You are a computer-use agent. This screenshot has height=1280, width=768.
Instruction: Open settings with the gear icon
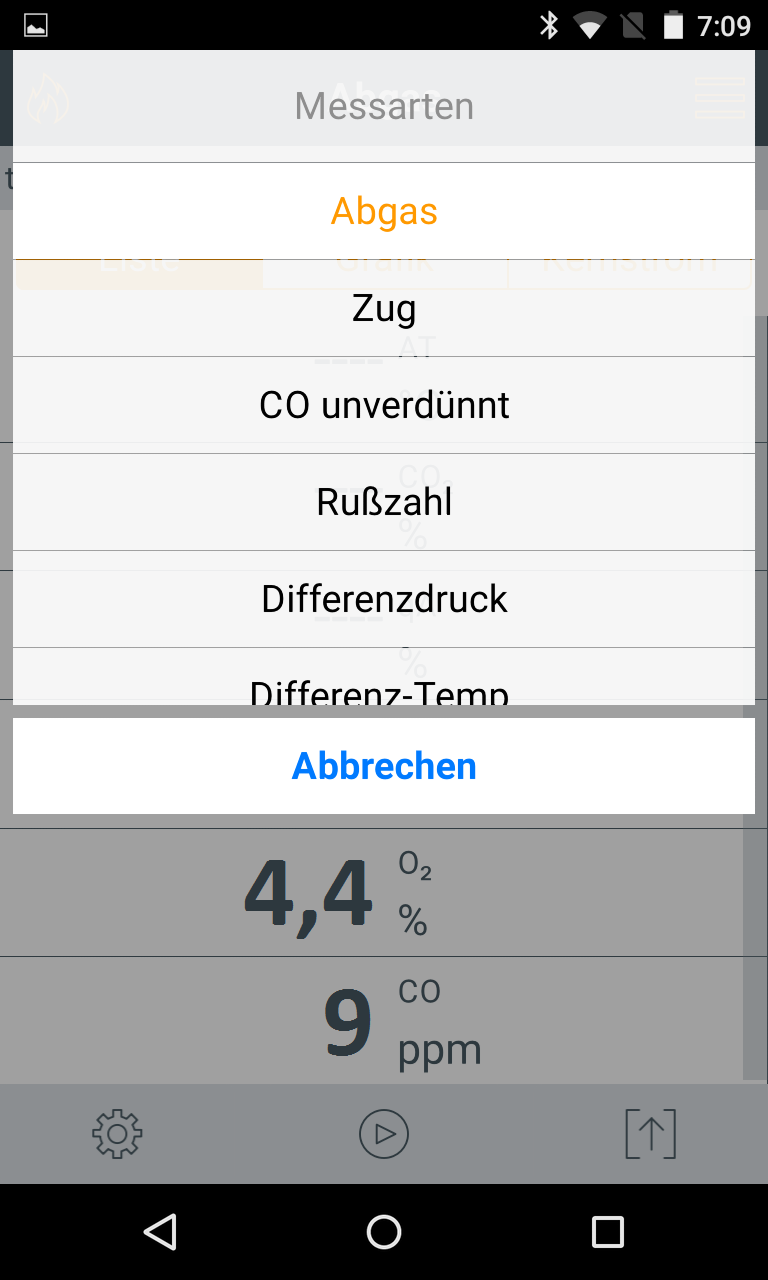(x=117, y=1134)
